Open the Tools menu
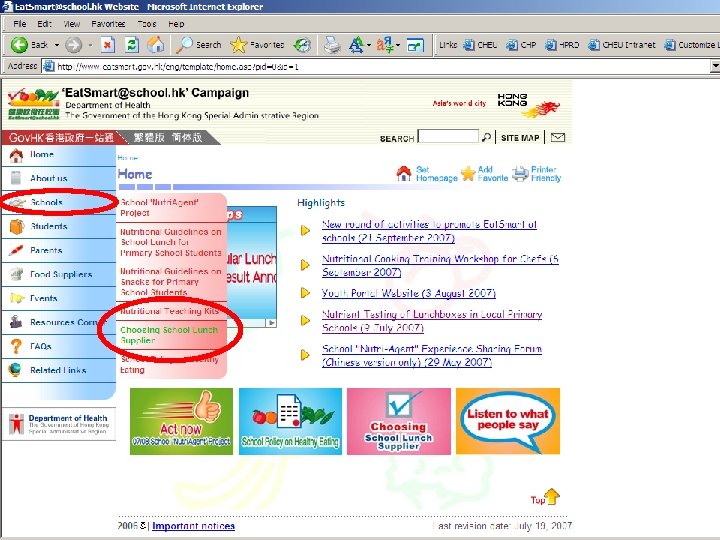 (147, 24)
